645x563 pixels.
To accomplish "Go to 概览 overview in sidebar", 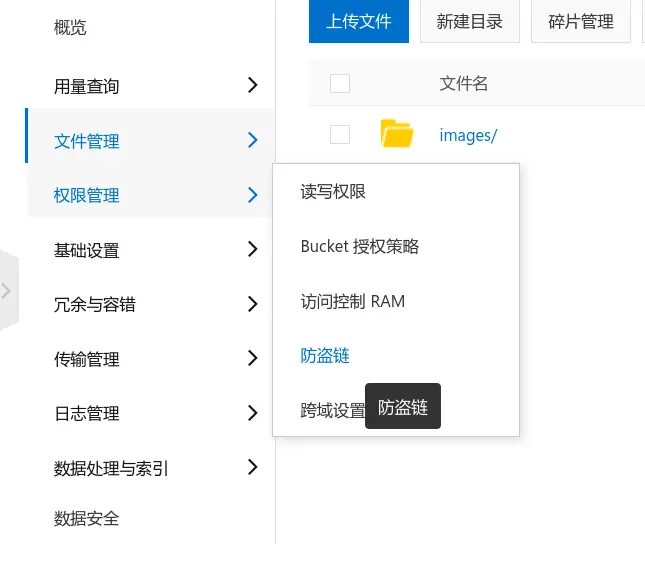I will (70, 28).
